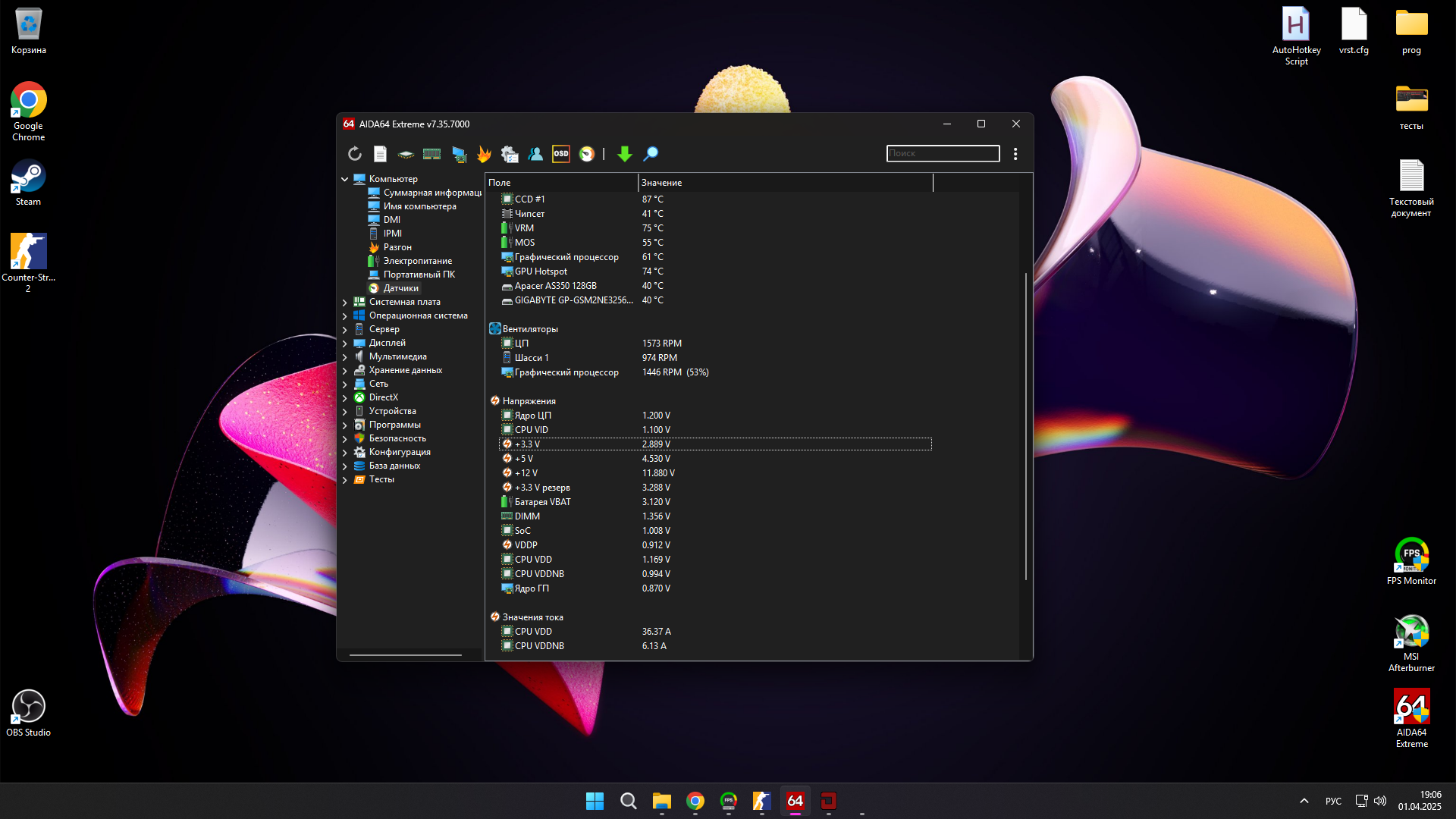This screenshot has width=1456, height=819.
Task: Expand the Хранение данных node
Action: click(x=344, y=370)
